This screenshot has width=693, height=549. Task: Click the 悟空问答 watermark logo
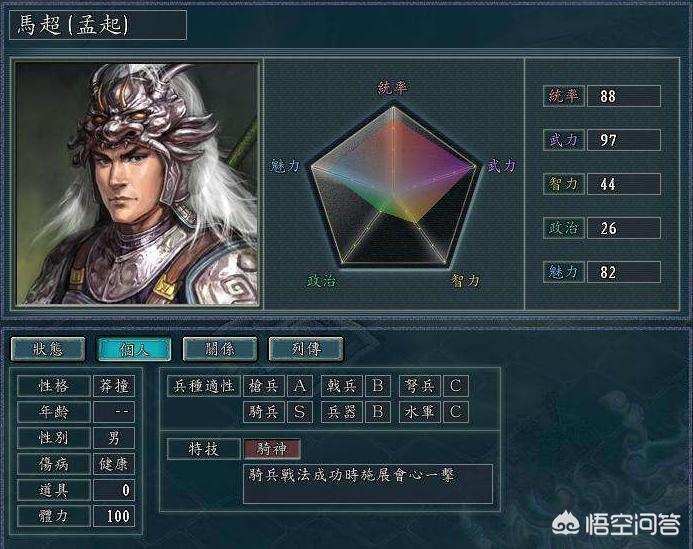pos(616,523)
